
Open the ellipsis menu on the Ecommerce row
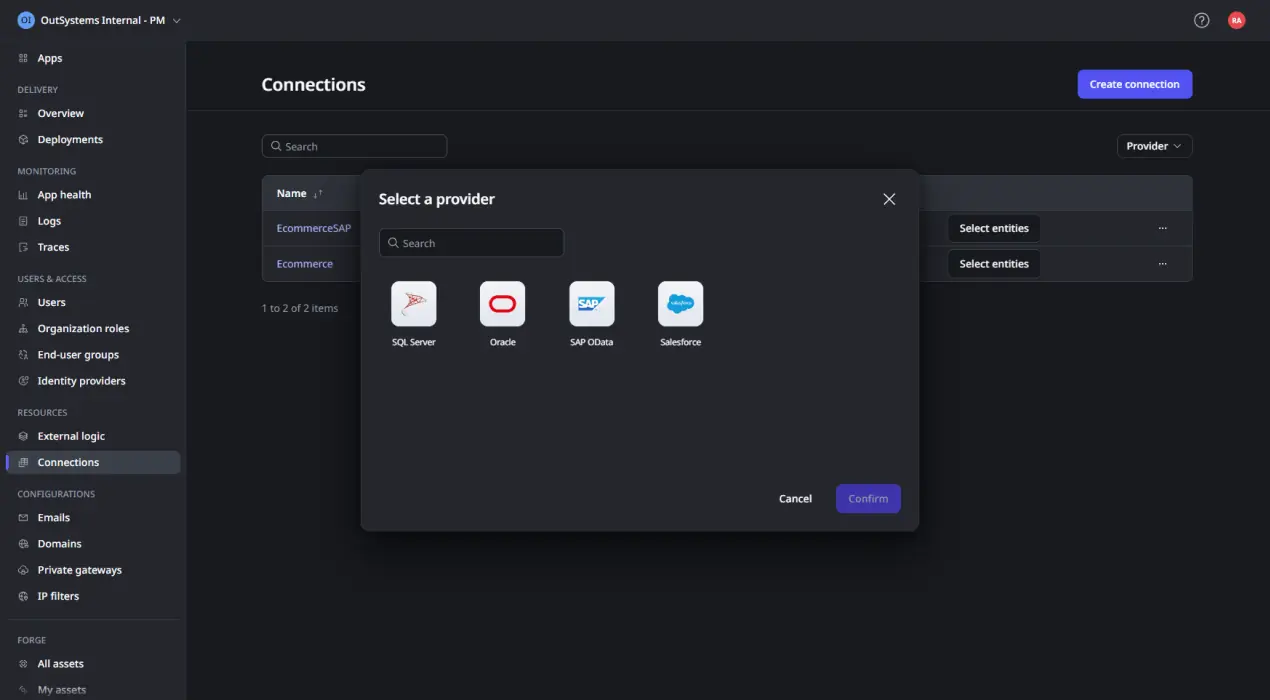[x=1162, y=263]
